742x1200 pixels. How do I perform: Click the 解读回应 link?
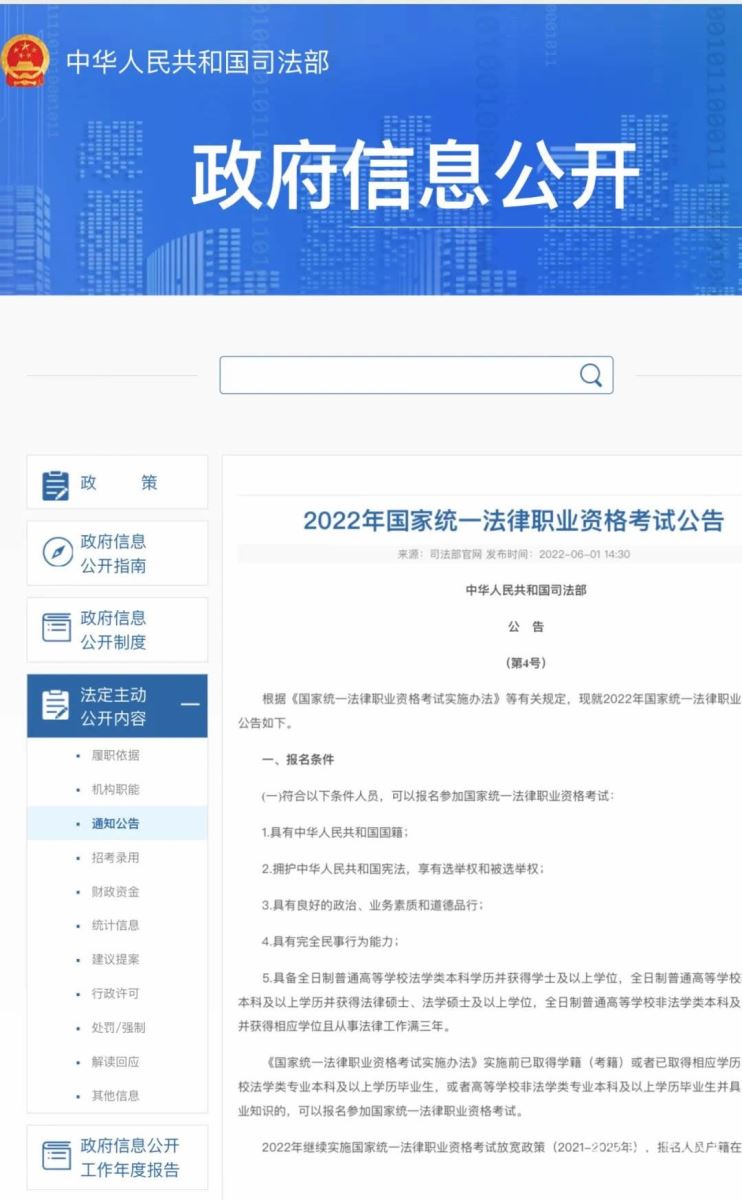pyautogui.click(x=115, y=1061)
